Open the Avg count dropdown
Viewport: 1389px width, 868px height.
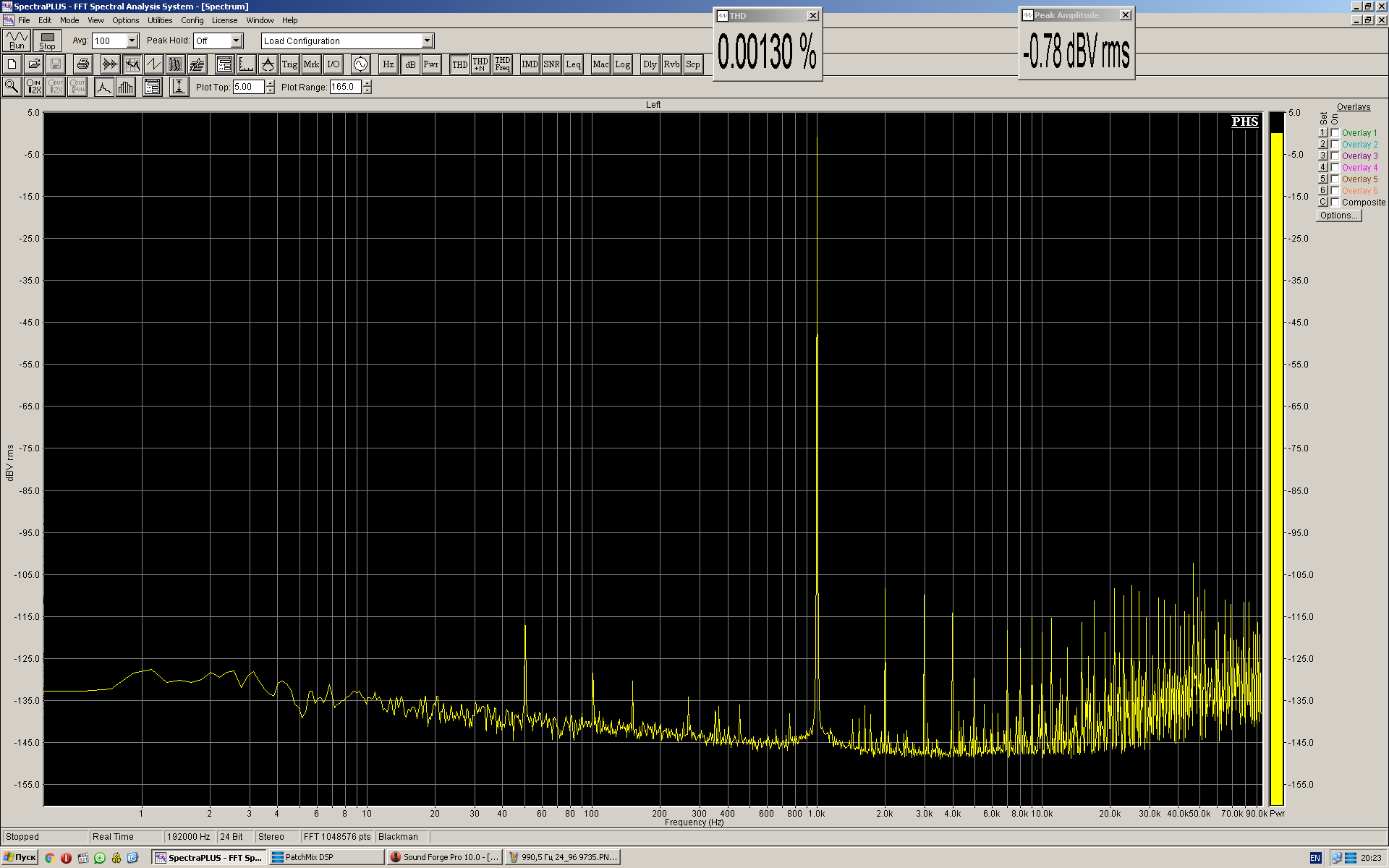tap(132, 41)
